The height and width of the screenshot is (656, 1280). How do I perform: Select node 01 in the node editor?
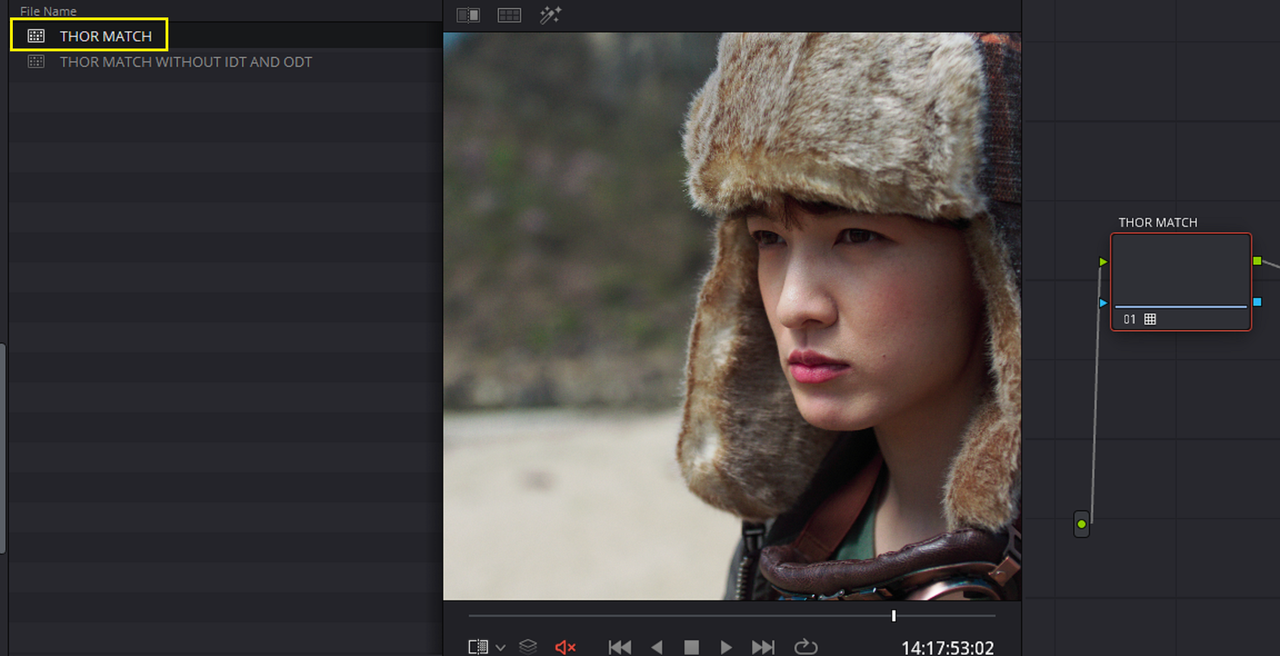pyautogui.click(x=1181, y=282)
